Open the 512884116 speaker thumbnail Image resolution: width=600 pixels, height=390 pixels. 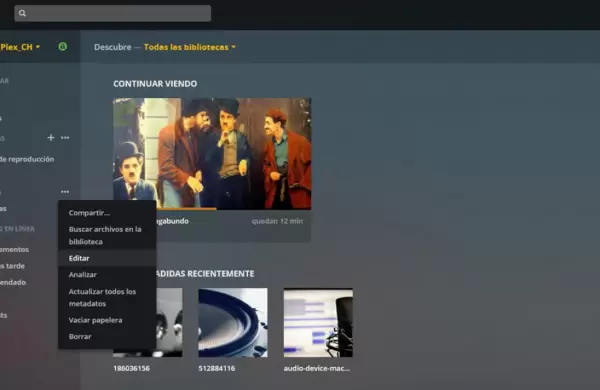(233, 323)
